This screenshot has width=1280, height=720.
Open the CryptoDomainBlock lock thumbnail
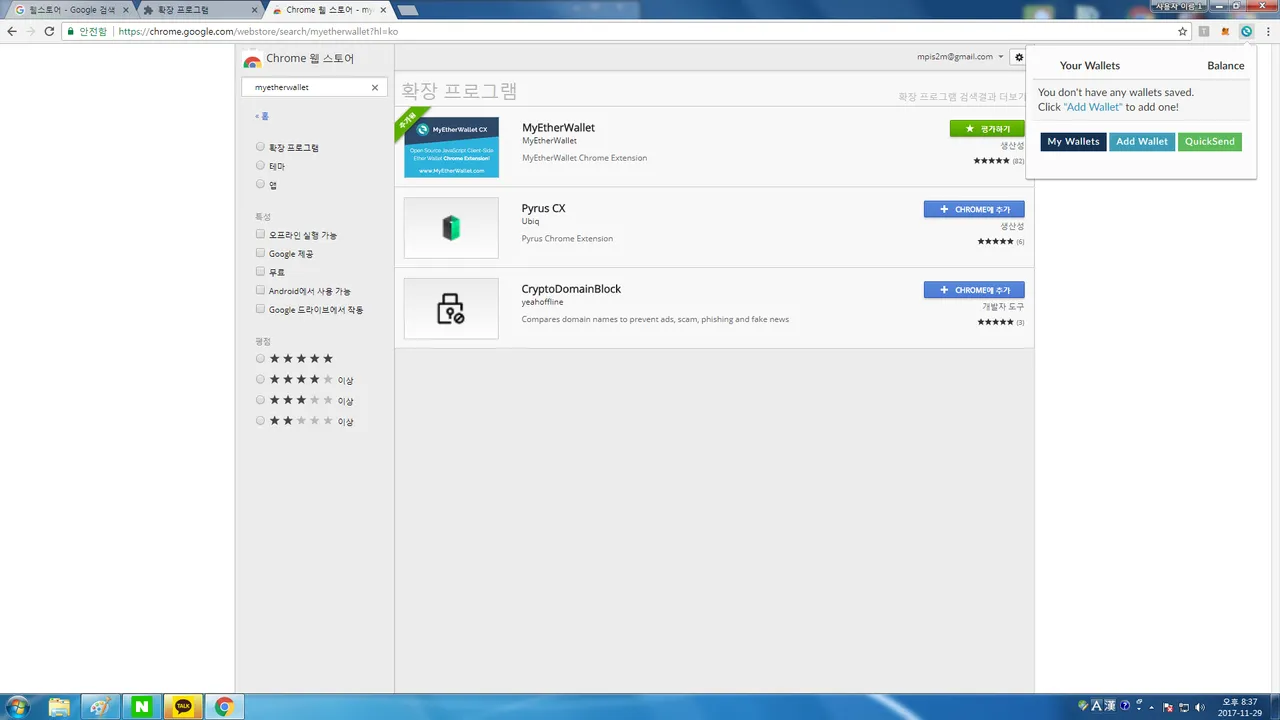click(x=451, y=308)
